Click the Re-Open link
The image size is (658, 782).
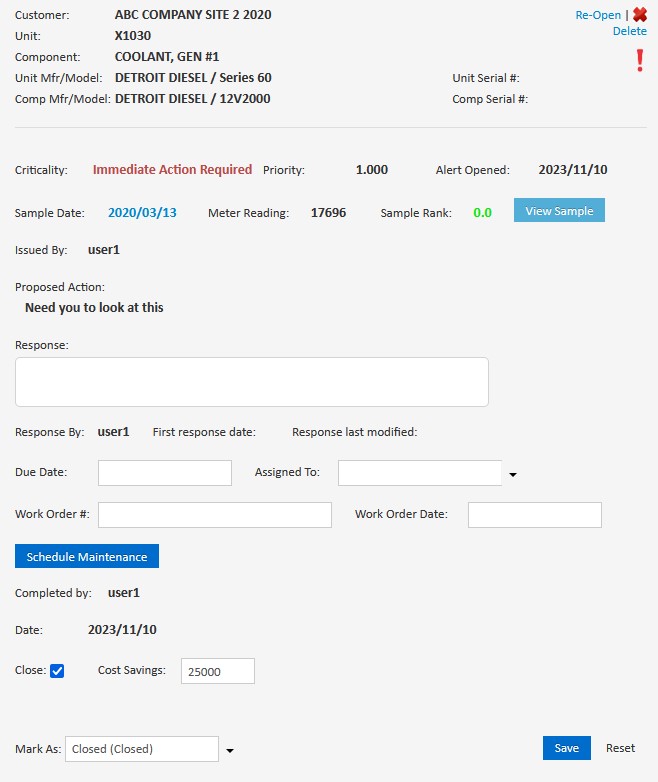click(x=598, y=15)
